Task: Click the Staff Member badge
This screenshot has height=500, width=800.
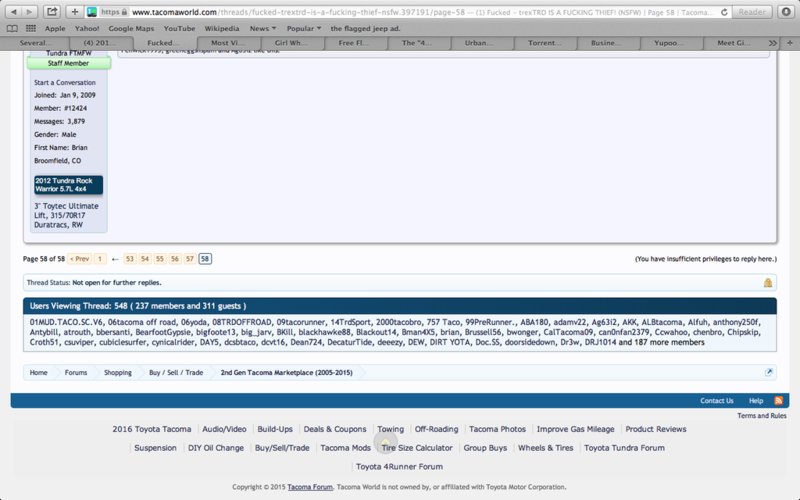Action: click(68, 63)
